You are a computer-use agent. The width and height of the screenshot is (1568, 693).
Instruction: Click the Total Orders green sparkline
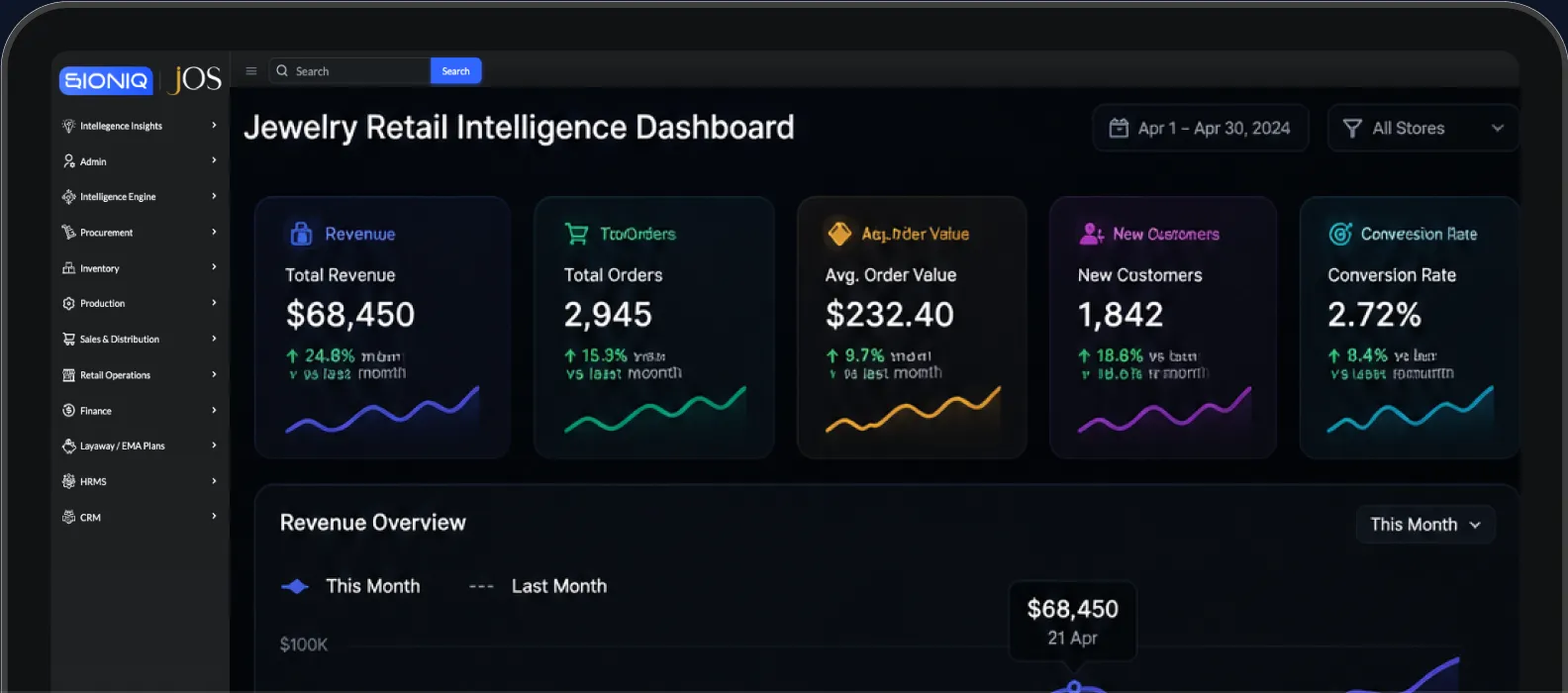click(654, 410)
